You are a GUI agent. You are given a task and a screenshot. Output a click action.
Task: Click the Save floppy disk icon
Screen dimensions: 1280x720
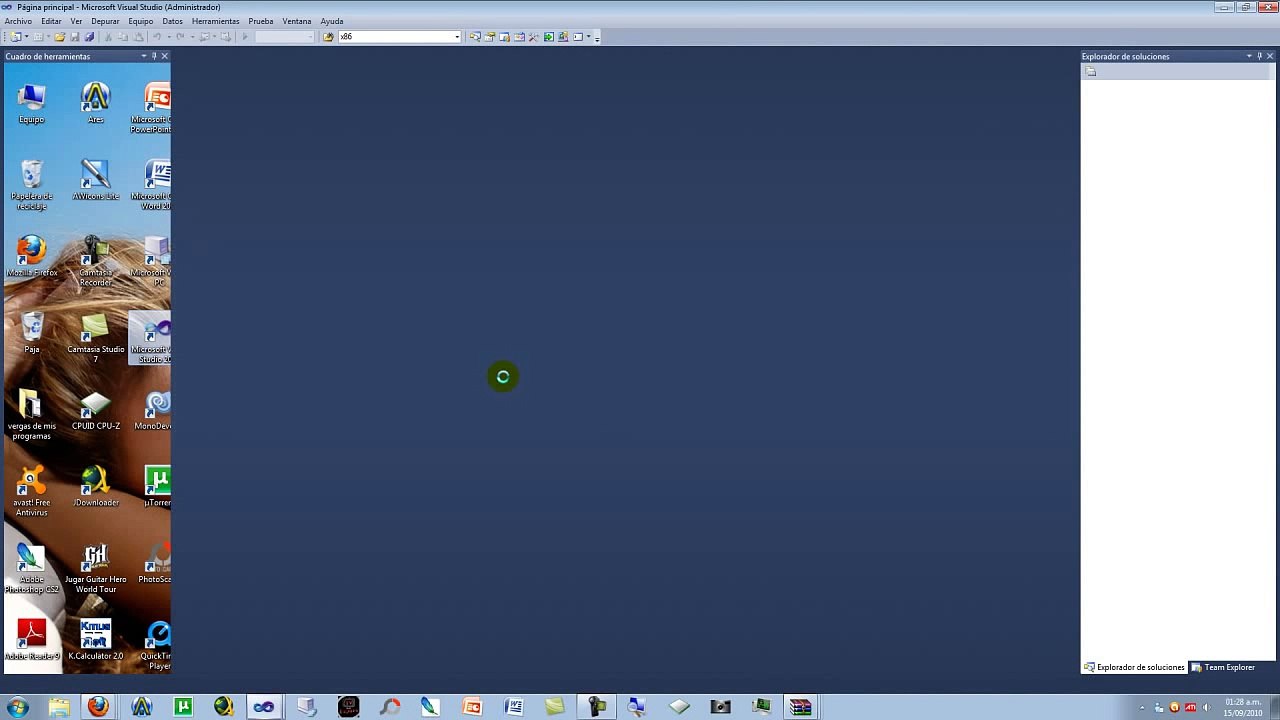[x=74, y=36]
